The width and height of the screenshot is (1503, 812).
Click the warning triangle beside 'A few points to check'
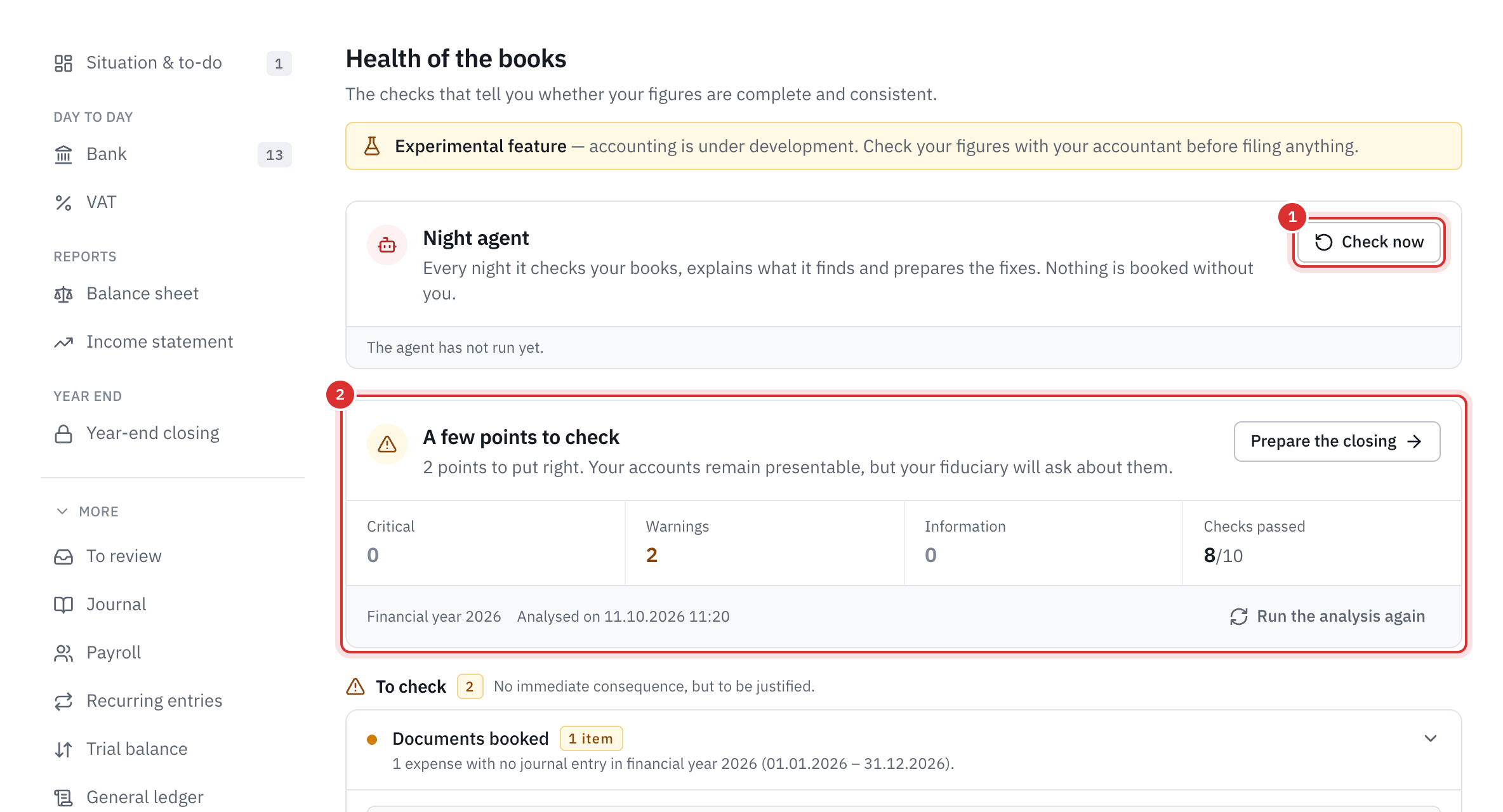[387, 444]
